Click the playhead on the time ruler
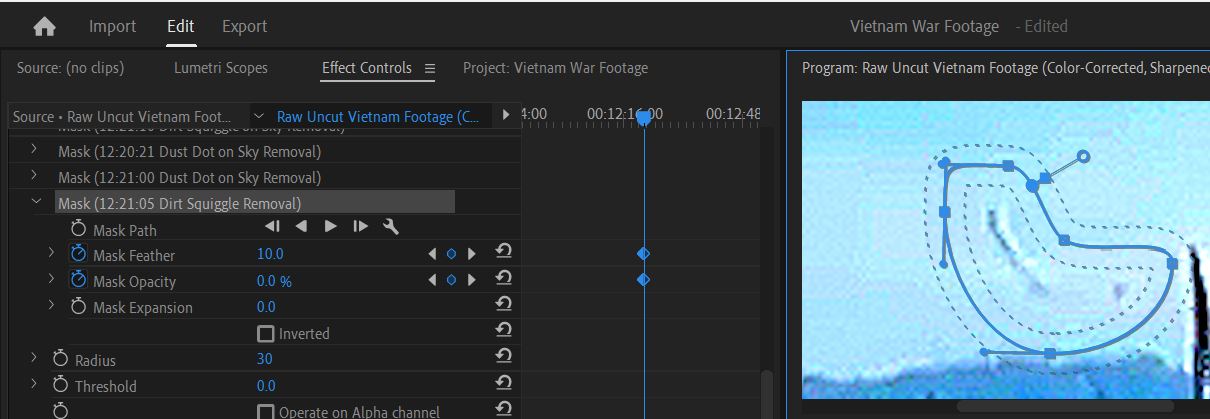 pyautogui.click(x=644, y=118)
